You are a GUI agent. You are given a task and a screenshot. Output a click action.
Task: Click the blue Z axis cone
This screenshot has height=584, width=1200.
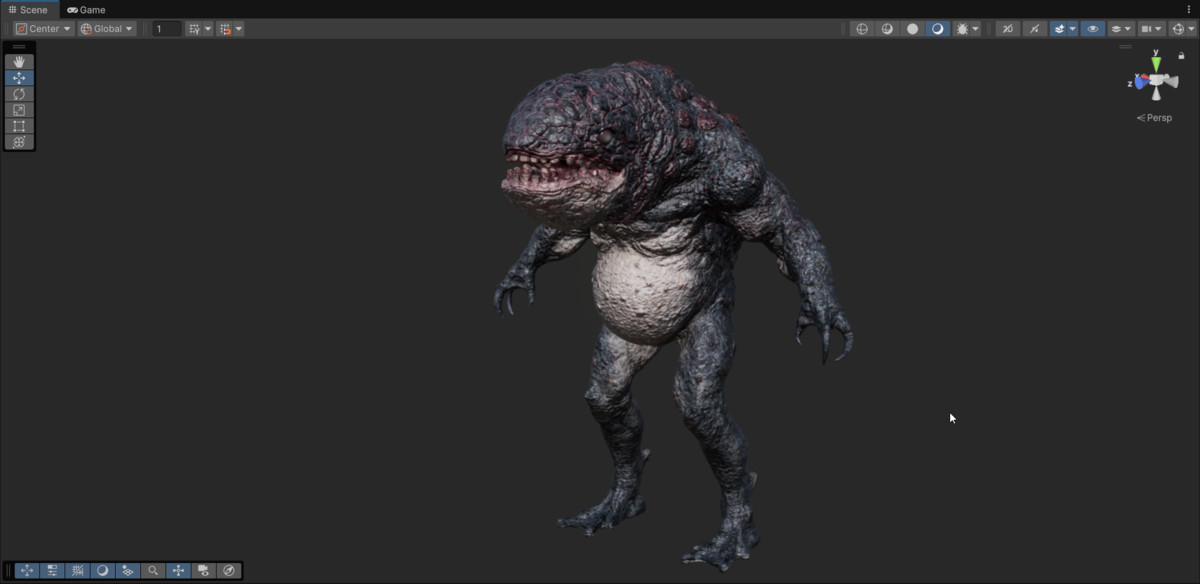pyautogui.click(x=1139, y=83)
